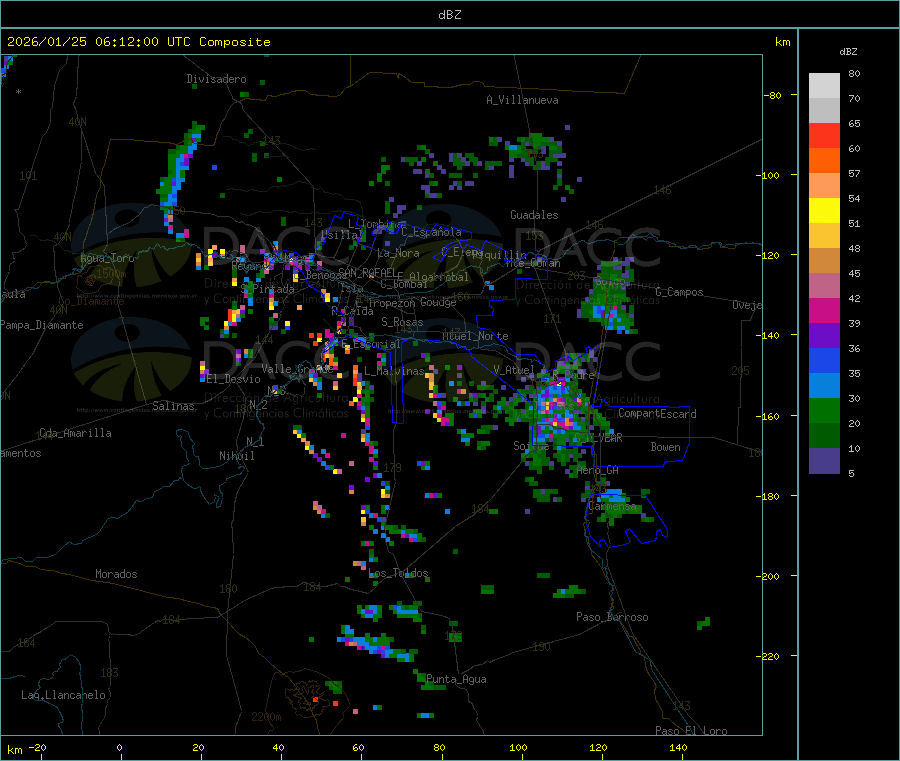Click the Cda_Amarilla map label
Screen dimensions: 900x761
(75, 433)
